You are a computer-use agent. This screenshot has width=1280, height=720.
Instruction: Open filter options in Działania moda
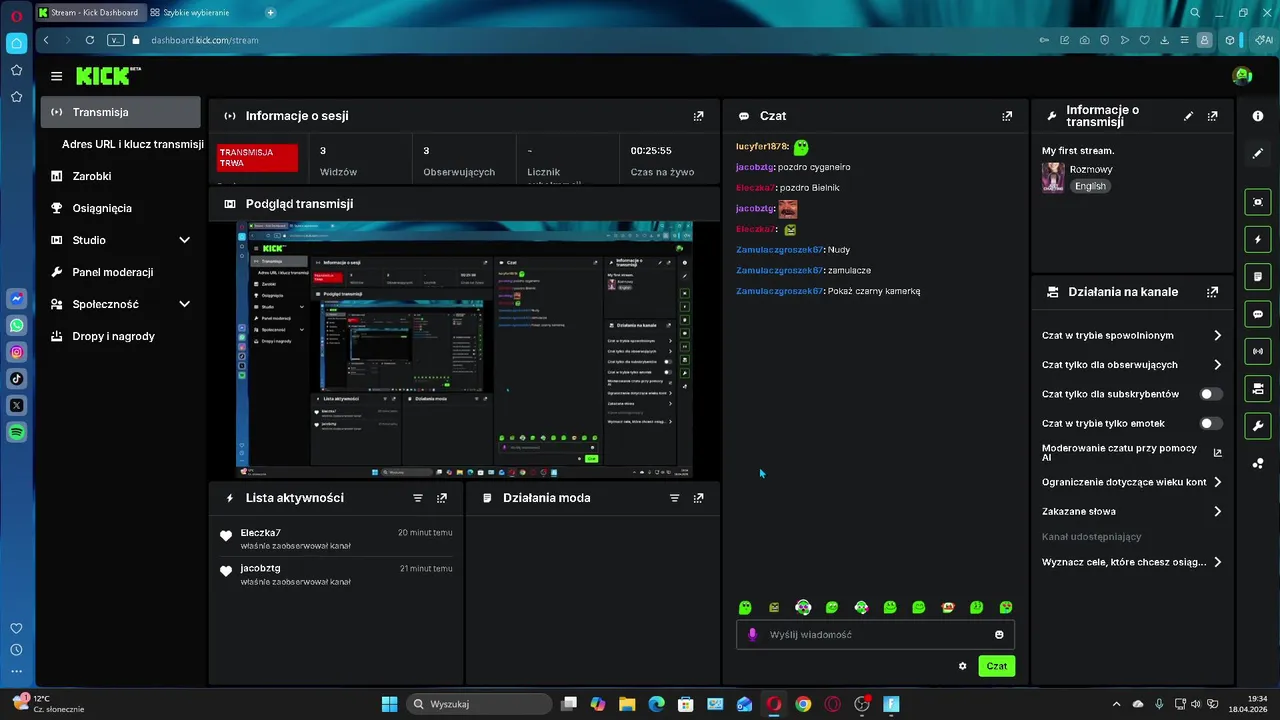pyautogui.click(x=674, y=498)
